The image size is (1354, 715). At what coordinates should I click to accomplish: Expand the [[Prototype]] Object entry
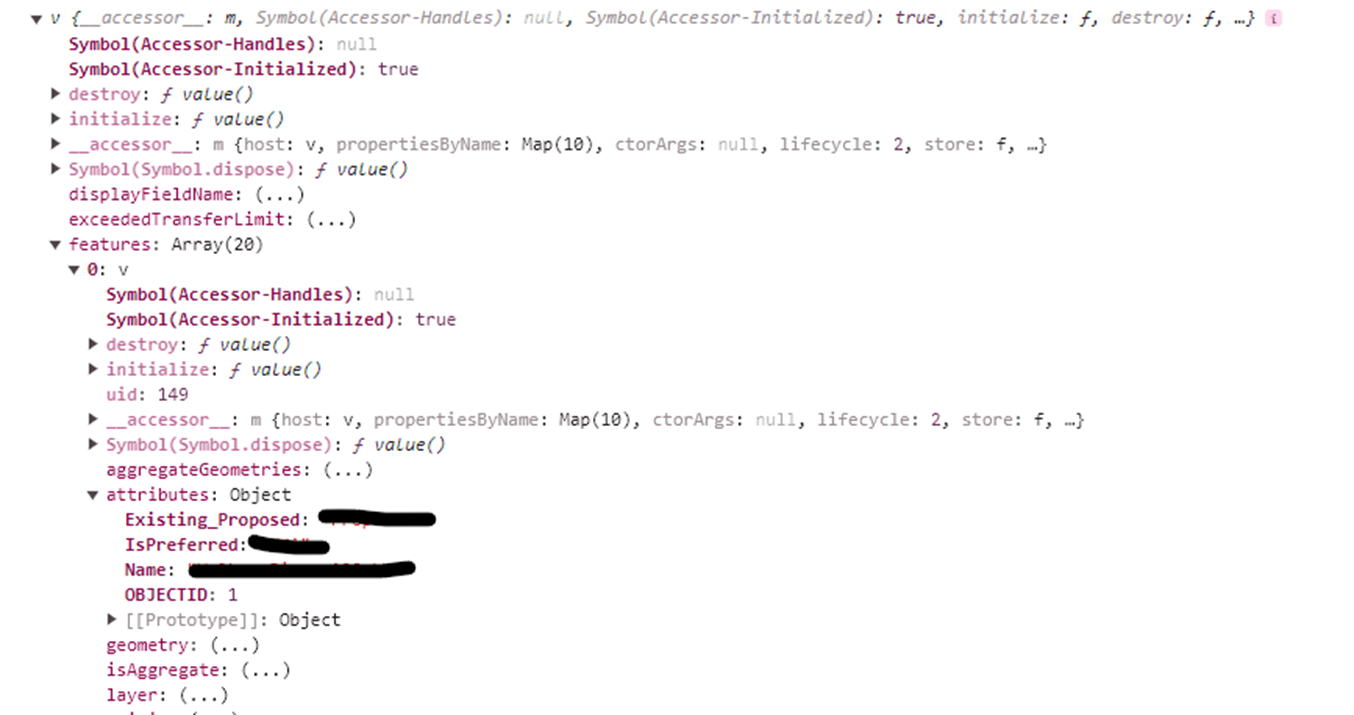112,619
